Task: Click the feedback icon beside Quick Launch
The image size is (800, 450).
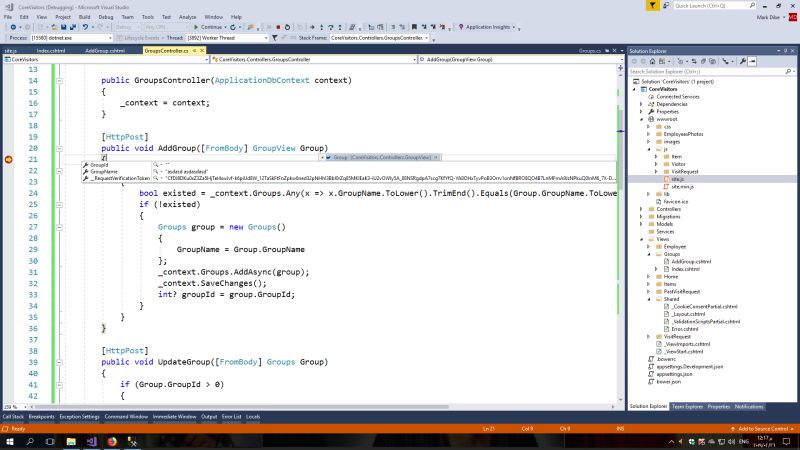Action: 666,6
